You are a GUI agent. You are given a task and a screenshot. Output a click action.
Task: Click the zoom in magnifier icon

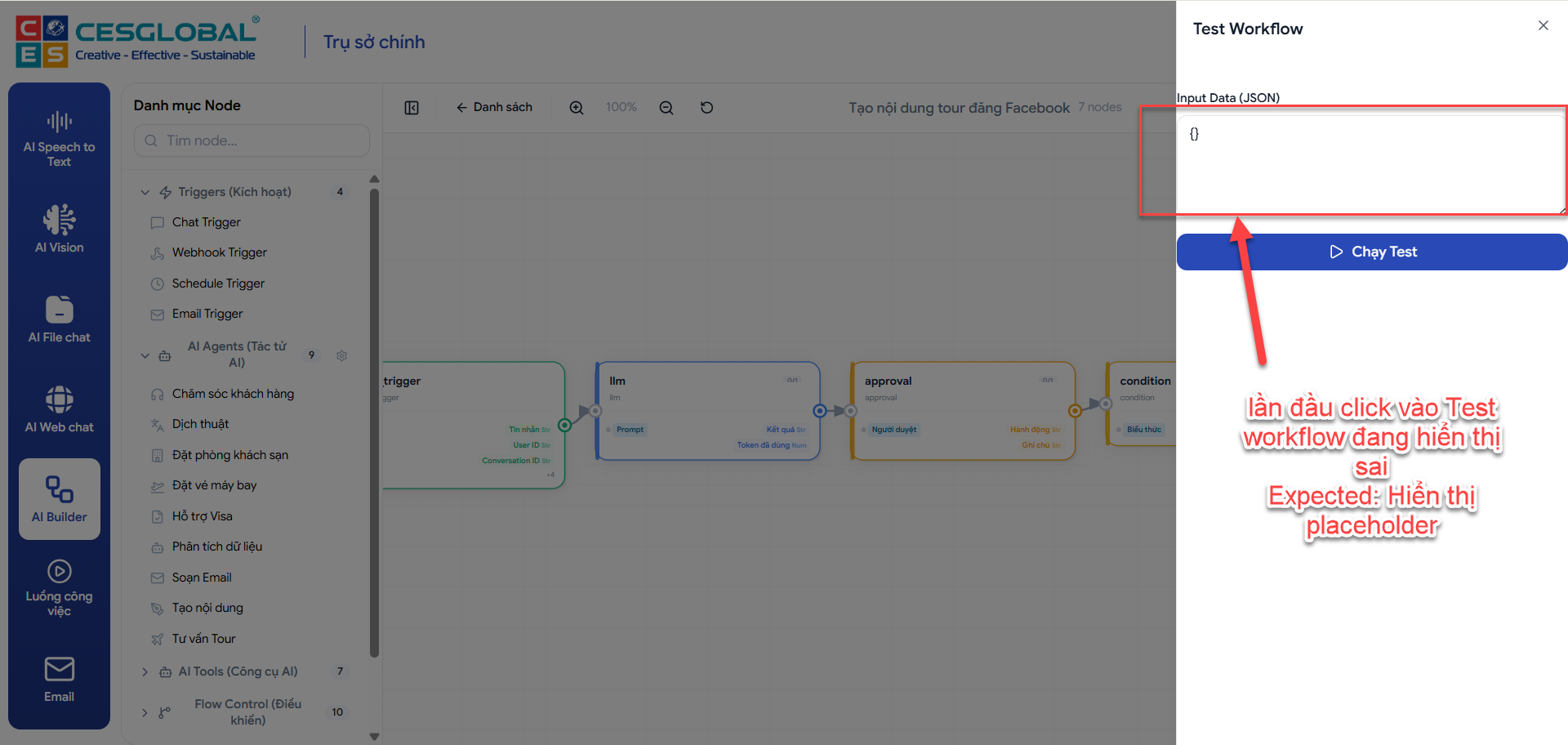tap(577, 108)
